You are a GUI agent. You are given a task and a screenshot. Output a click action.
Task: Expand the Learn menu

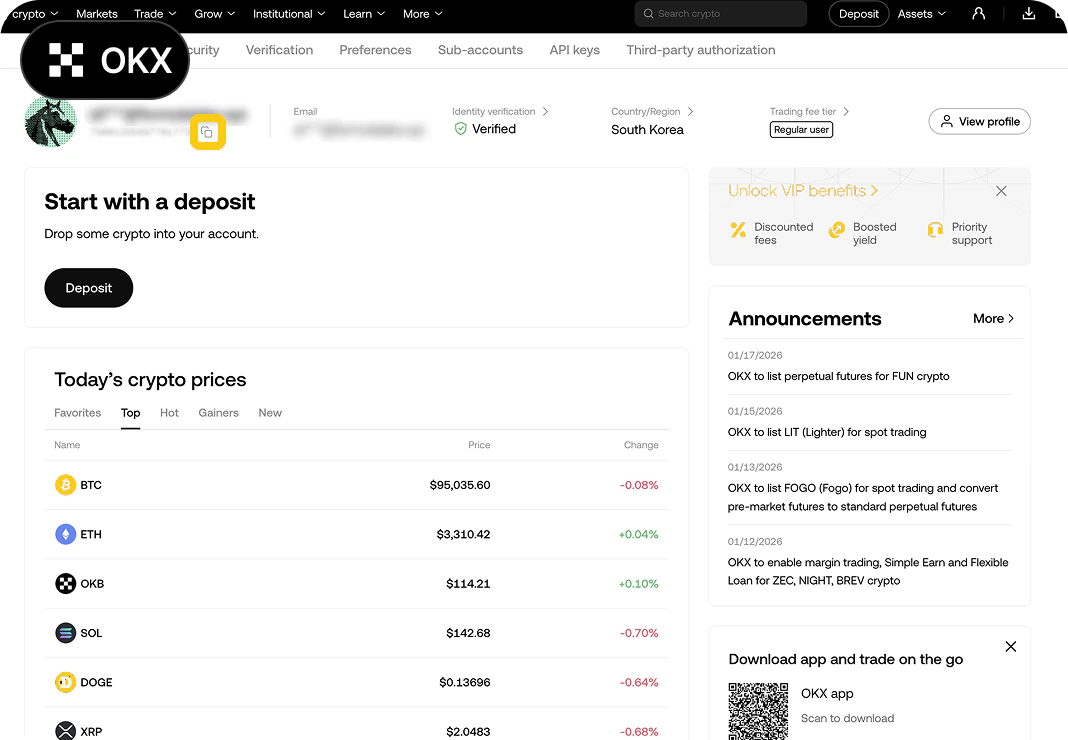coord(364,14)
